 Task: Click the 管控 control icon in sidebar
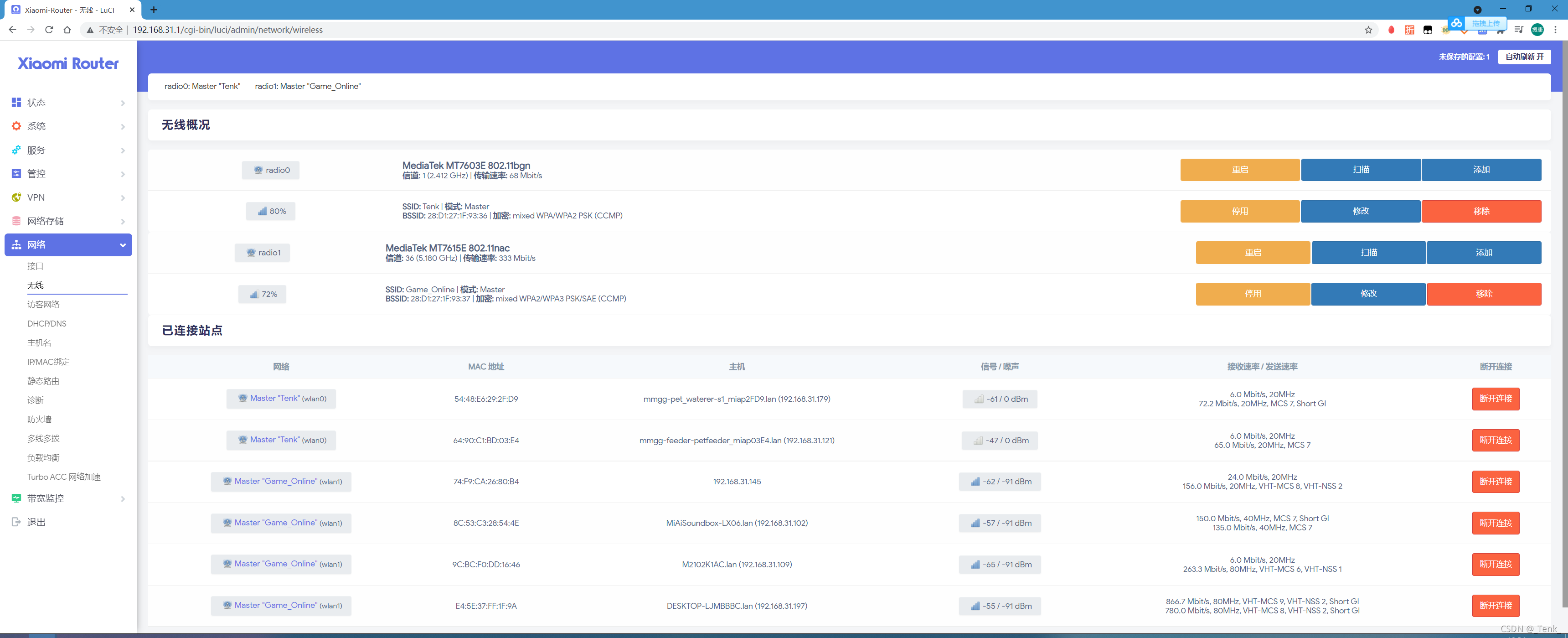click(x=16, y=173)
